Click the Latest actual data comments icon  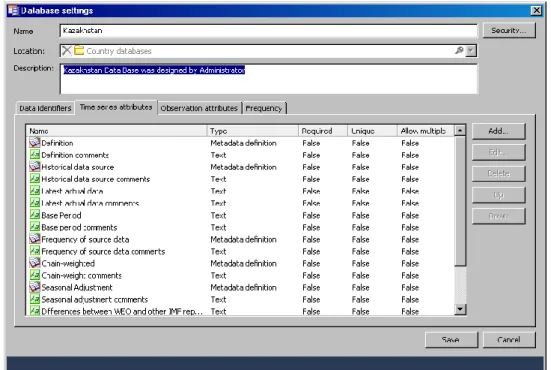point(34,203)
